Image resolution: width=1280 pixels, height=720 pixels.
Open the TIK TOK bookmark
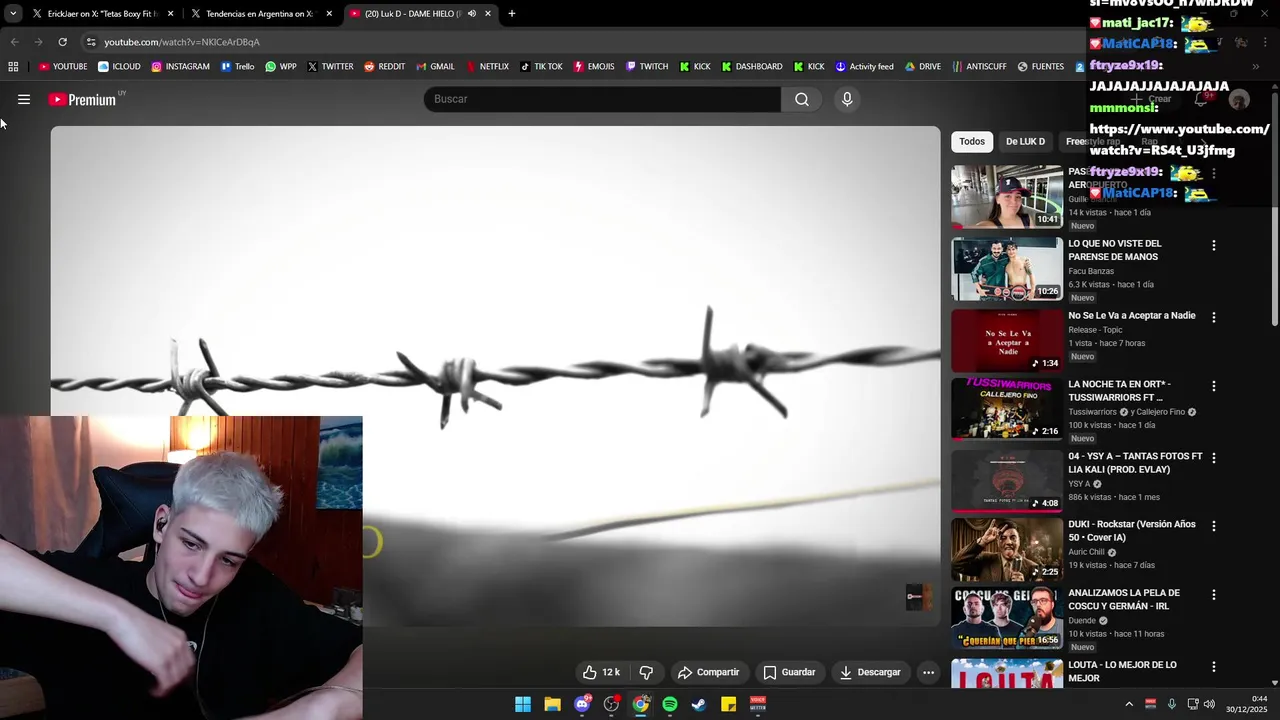tap(540, 67)
